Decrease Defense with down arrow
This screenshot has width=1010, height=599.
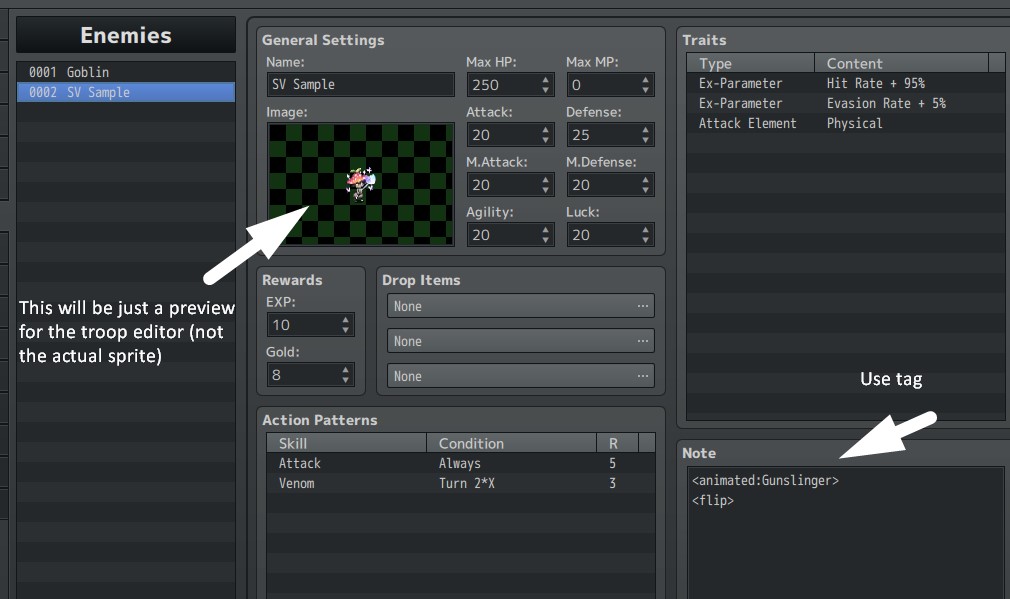(645, 140)
